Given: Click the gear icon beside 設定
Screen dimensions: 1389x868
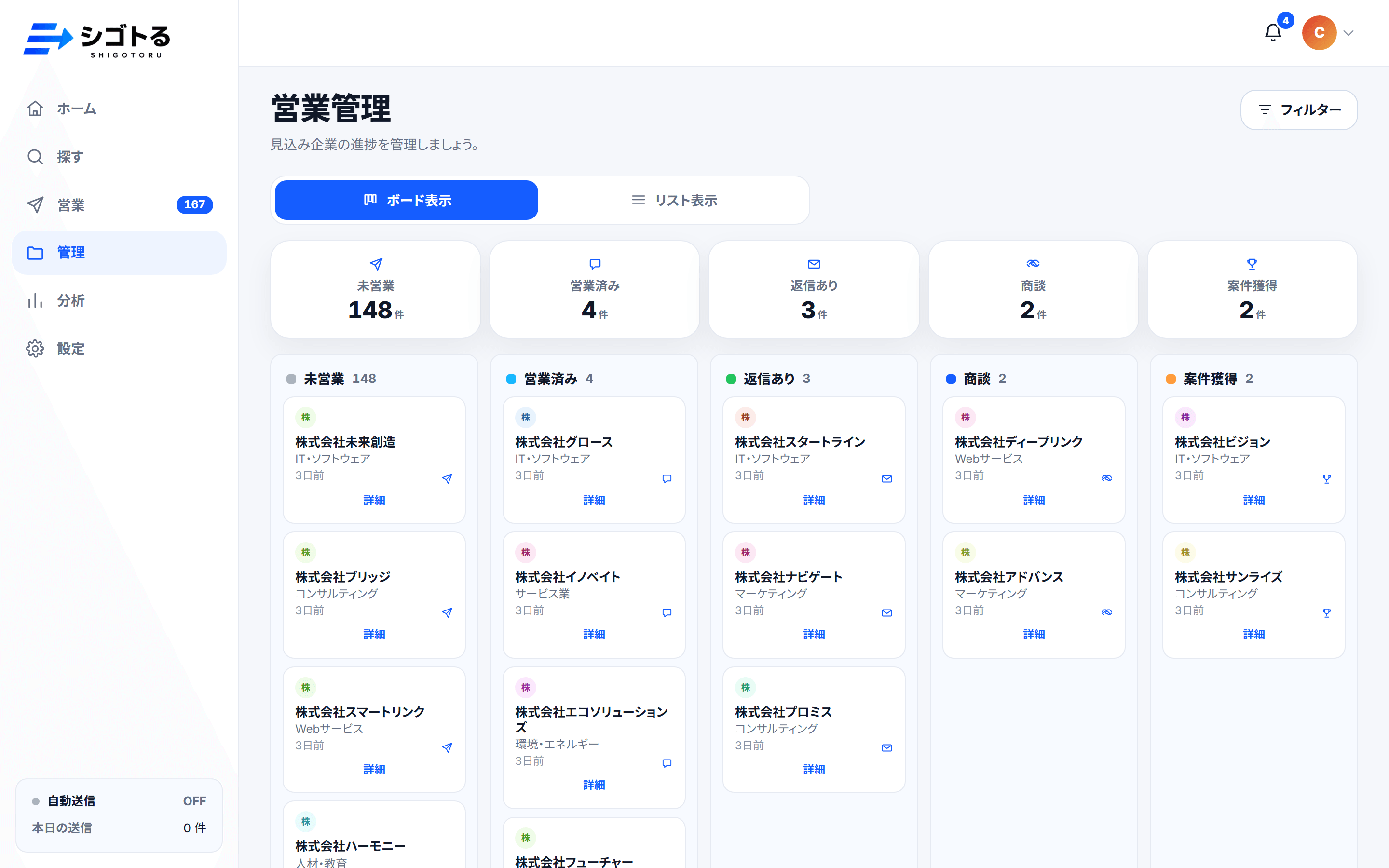Looking at the screenshot, I should tap(35, 349).
